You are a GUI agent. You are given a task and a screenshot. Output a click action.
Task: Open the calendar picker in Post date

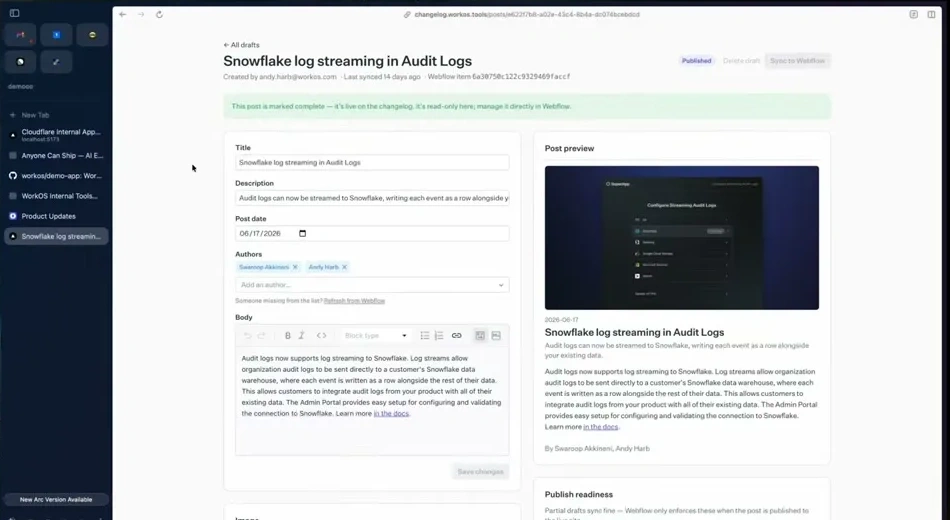point(303,233)
